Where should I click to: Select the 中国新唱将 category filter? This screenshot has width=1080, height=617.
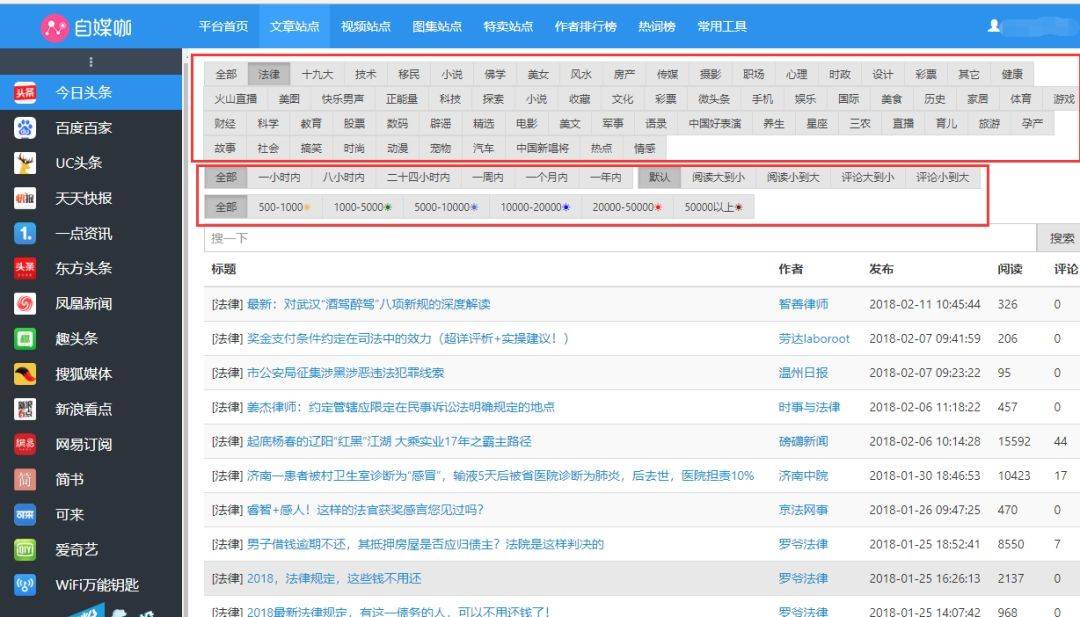click(543, 148)
